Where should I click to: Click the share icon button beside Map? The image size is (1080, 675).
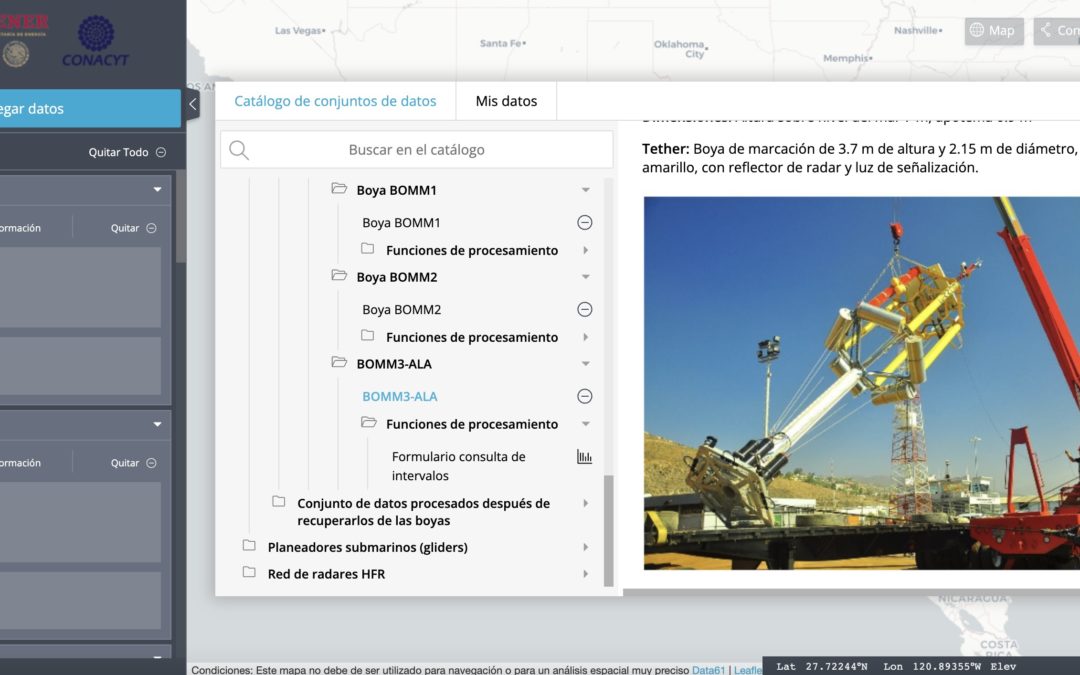point(1057,31)
